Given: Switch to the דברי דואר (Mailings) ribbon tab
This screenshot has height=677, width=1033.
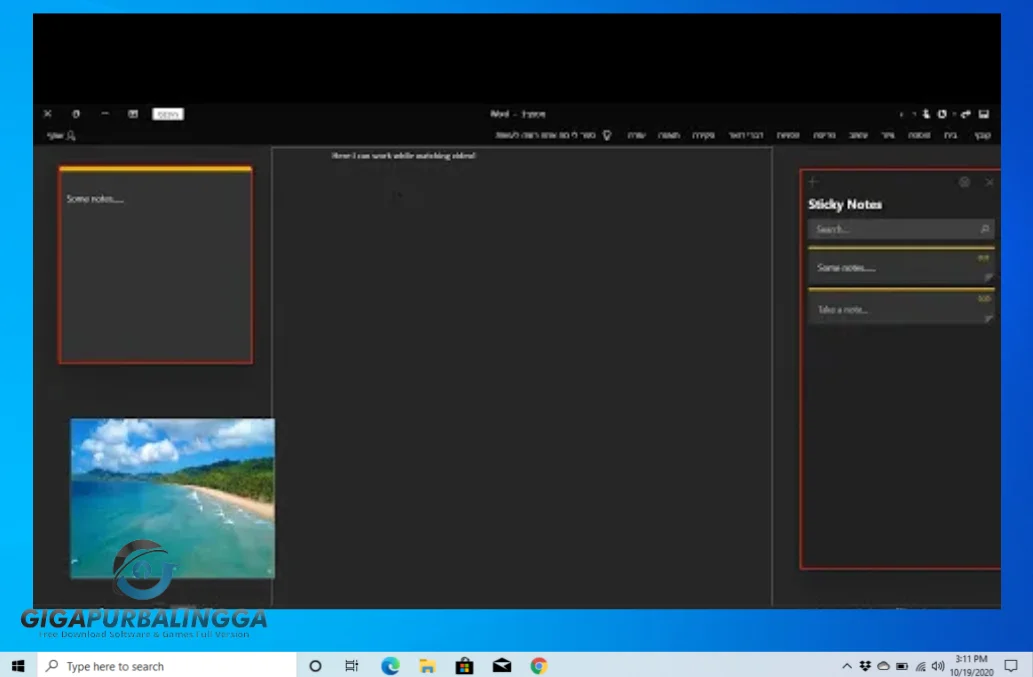Looking at the screenshot, I should pos(746,135).
